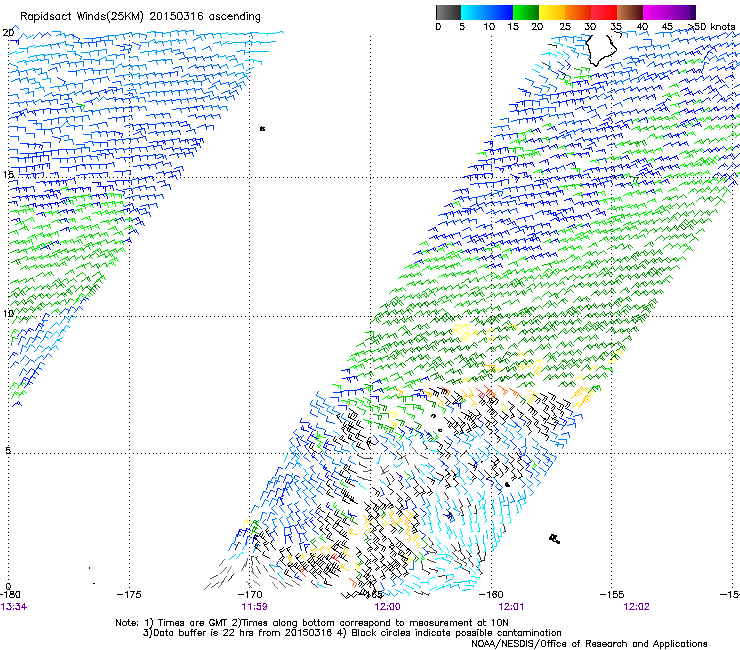Viewport: 740px width, 650px height.
Task: Click the latitude label '5'
Action: pos(8,450)
